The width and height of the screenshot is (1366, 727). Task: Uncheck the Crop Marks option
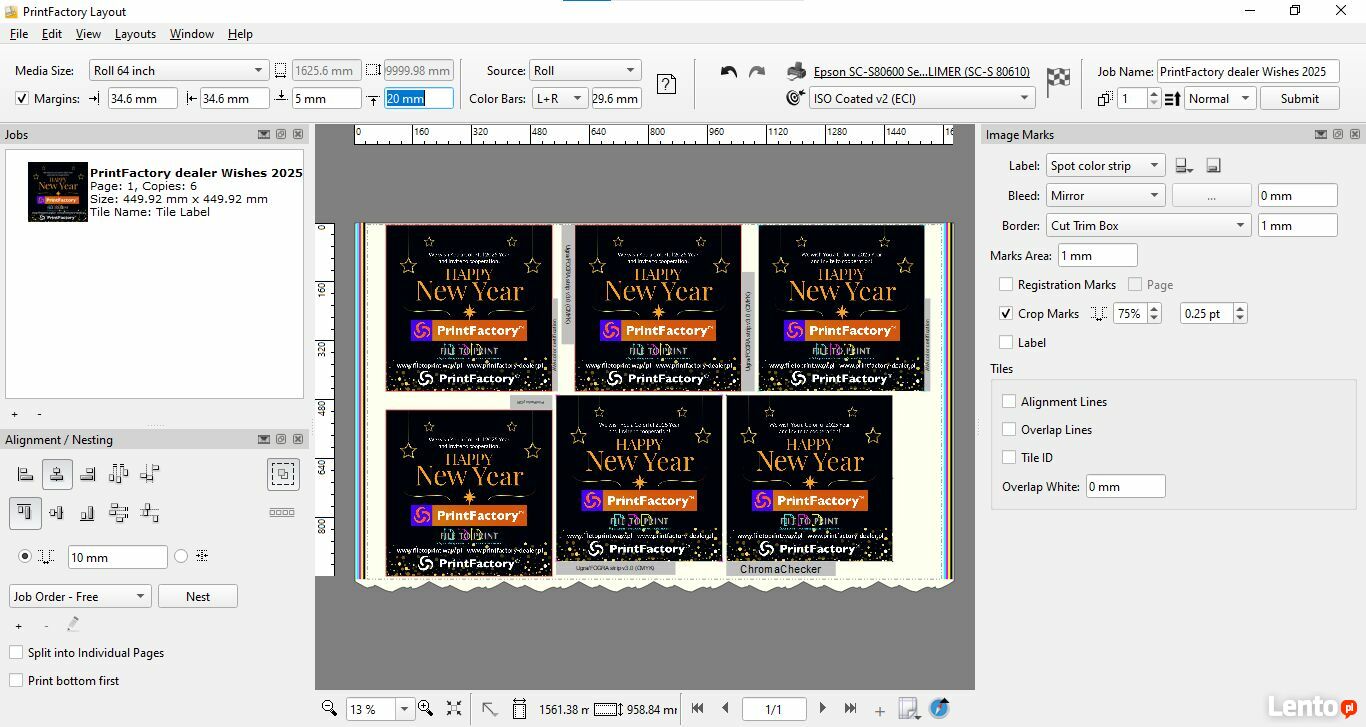[1007, 314]
